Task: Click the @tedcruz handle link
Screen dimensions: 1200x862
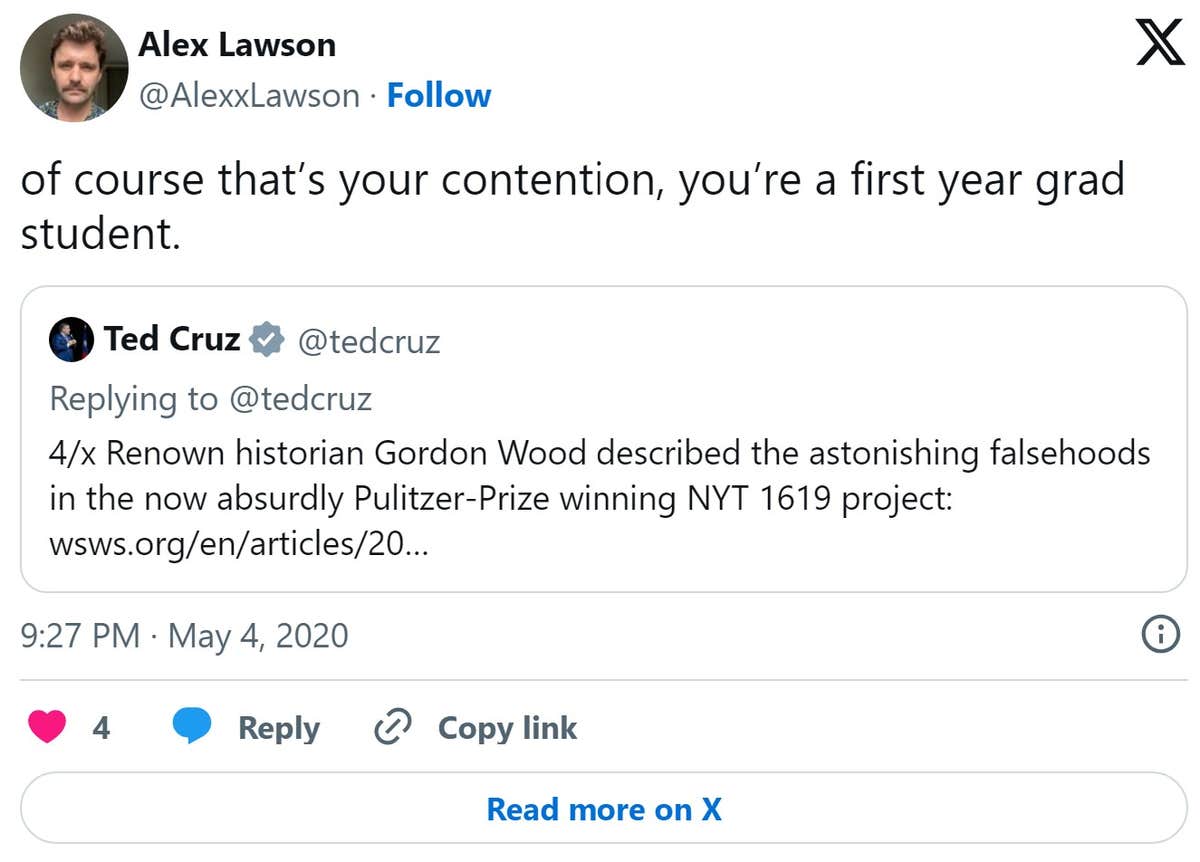Action: [369, 341]
